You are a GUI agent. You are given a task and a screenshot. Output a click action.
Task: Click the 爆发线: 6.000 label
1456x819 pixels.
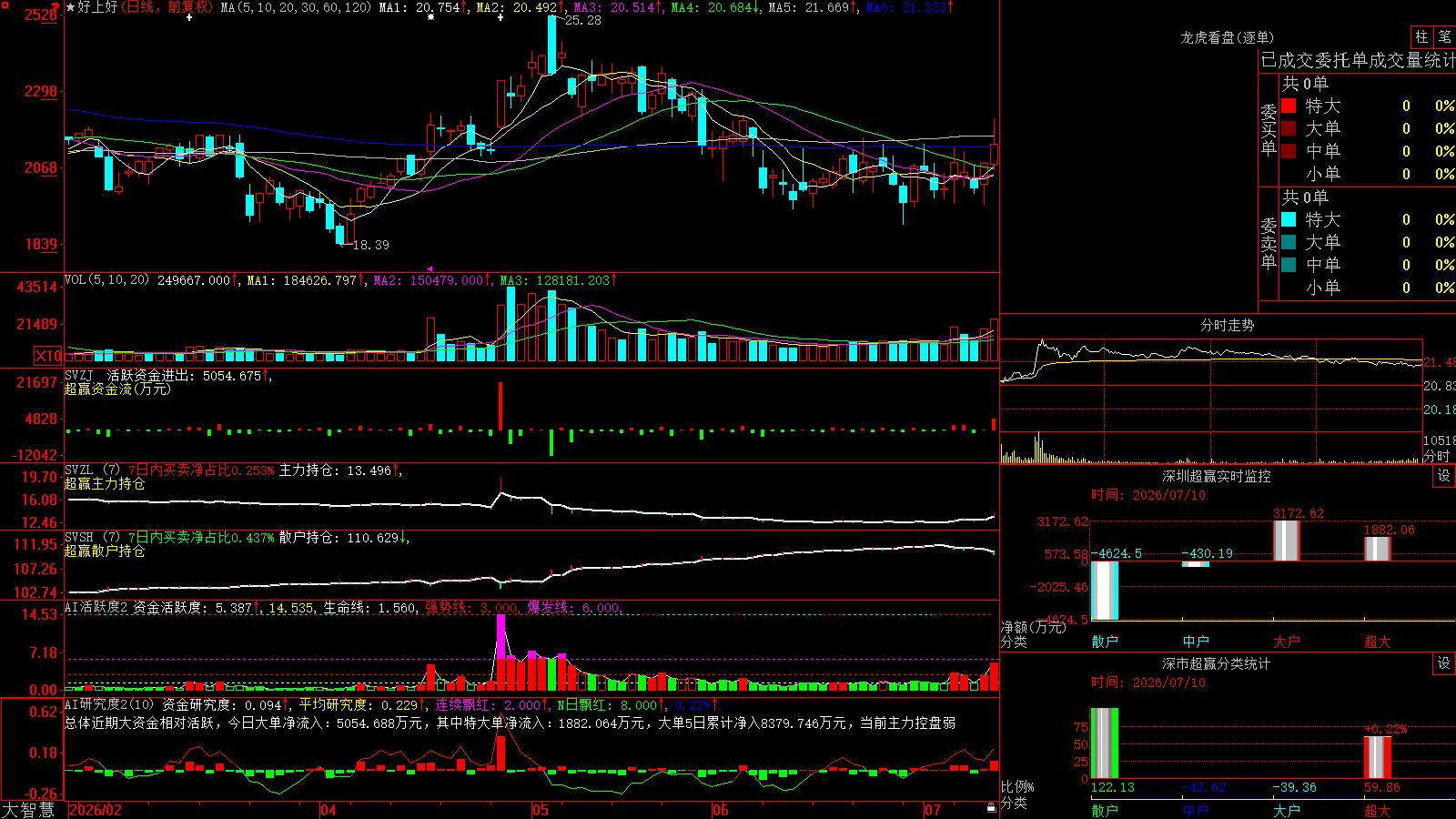pos(574,608)
